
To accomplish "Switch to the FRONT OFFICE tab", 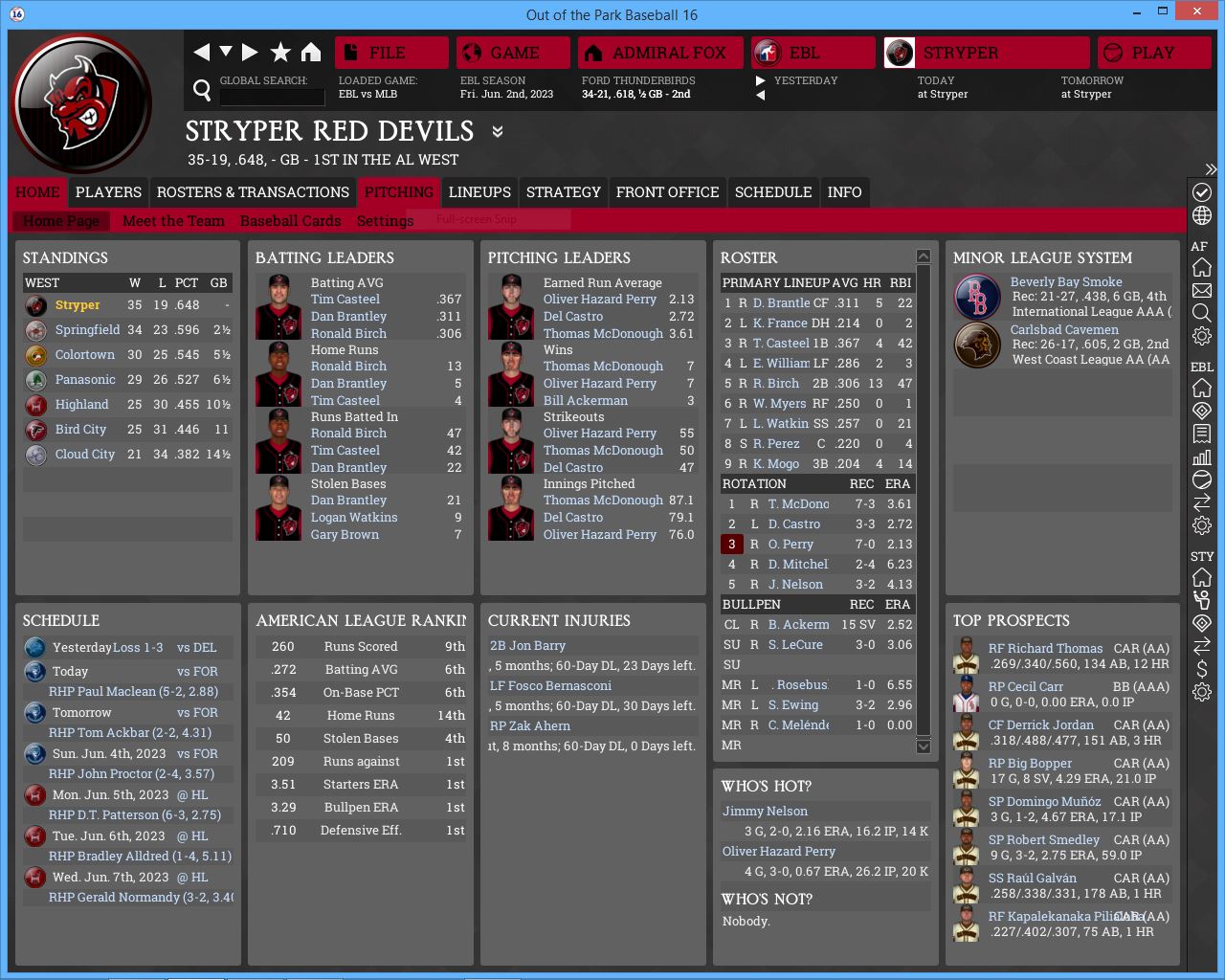I will (x=668, y=192).
